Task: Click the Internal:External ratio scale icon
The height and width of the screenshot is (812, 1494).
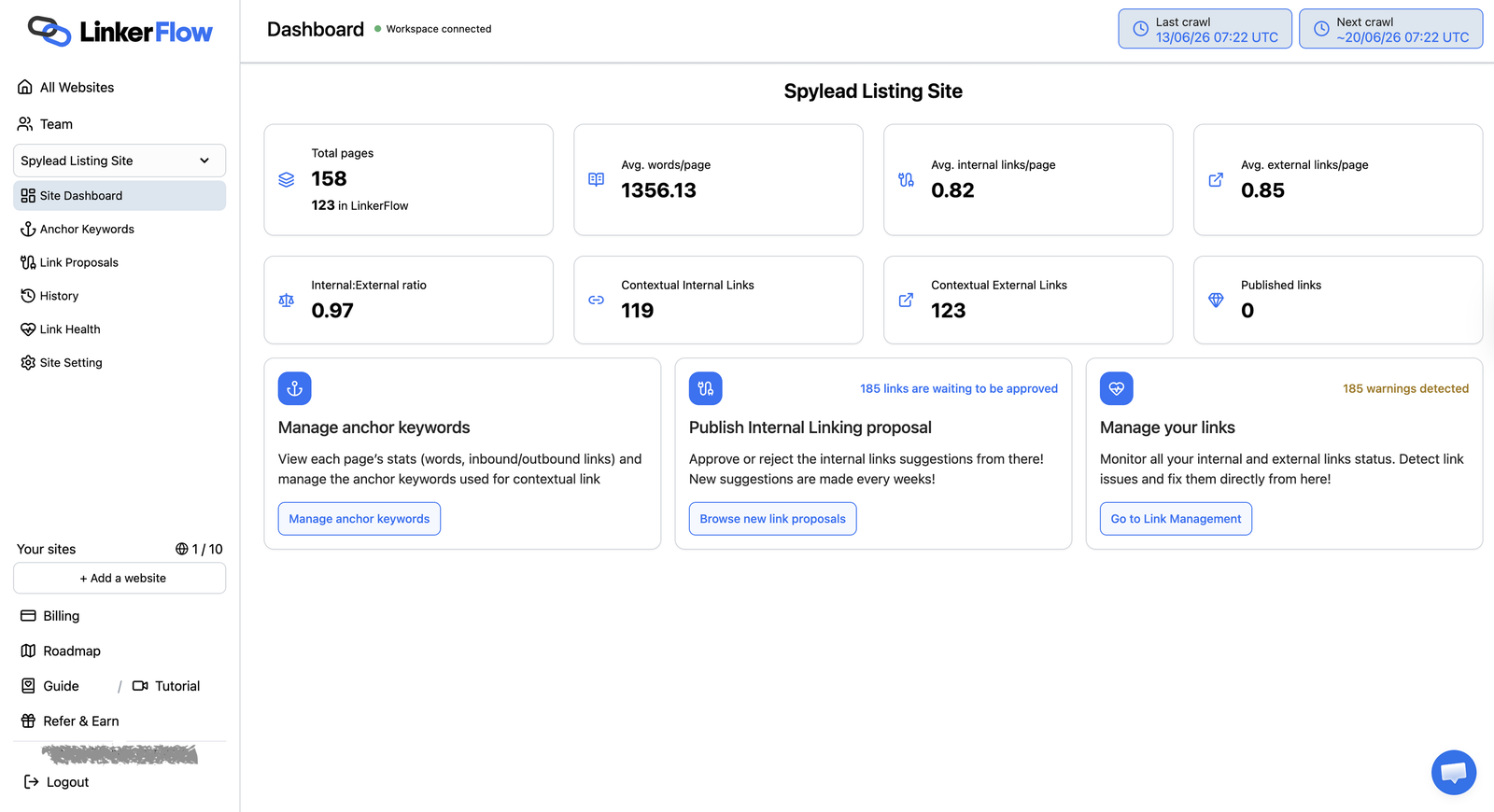Action: click(287, 301)
